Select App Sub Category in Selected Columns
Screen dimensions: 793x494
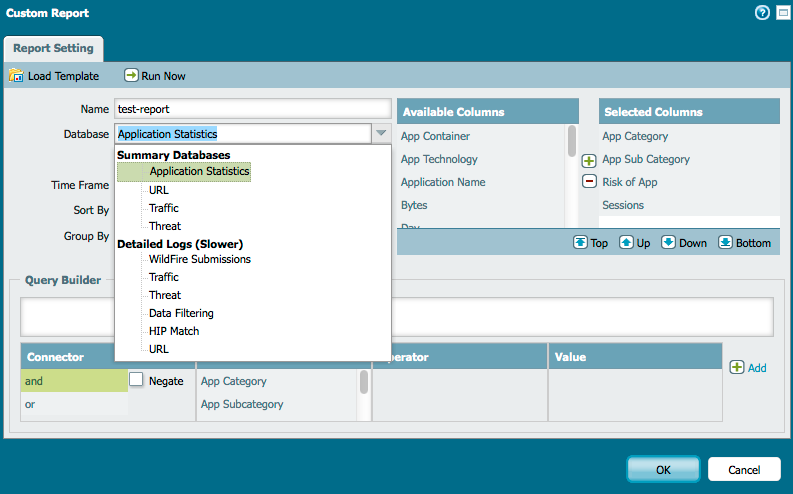coord(646,159)
